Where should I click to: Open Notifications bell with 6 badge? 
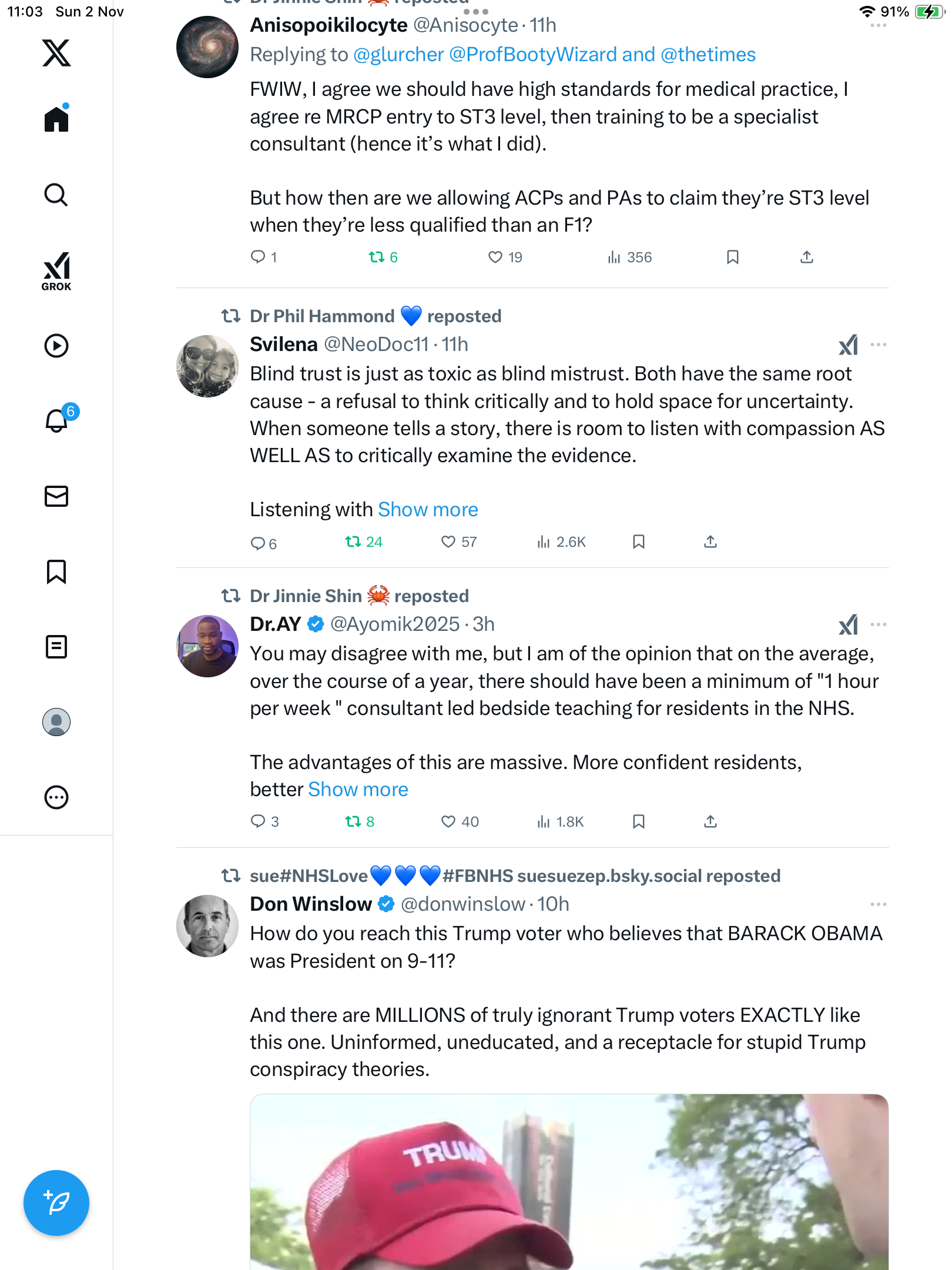[x=58, y=420]
